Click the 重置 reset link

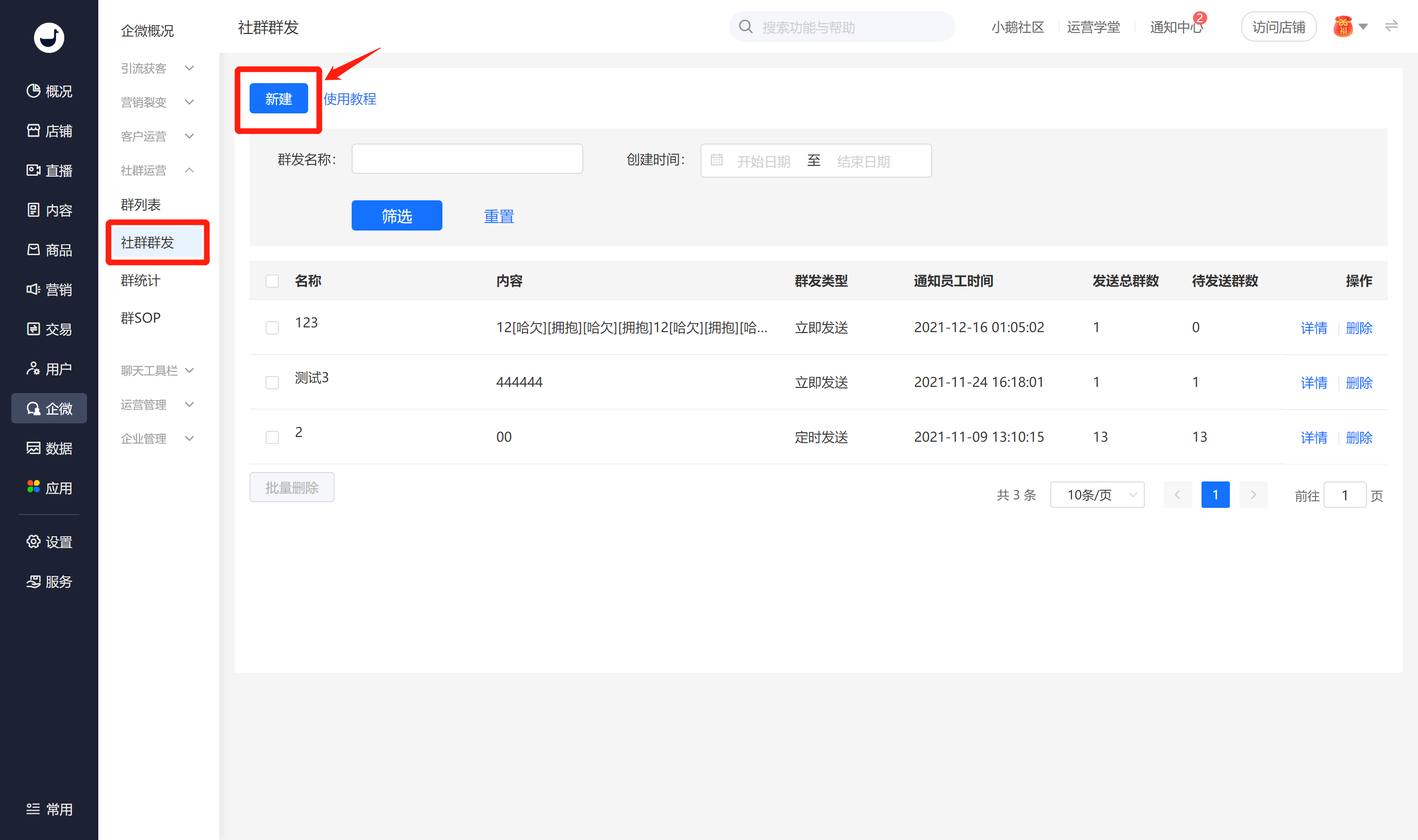point(499,216)
